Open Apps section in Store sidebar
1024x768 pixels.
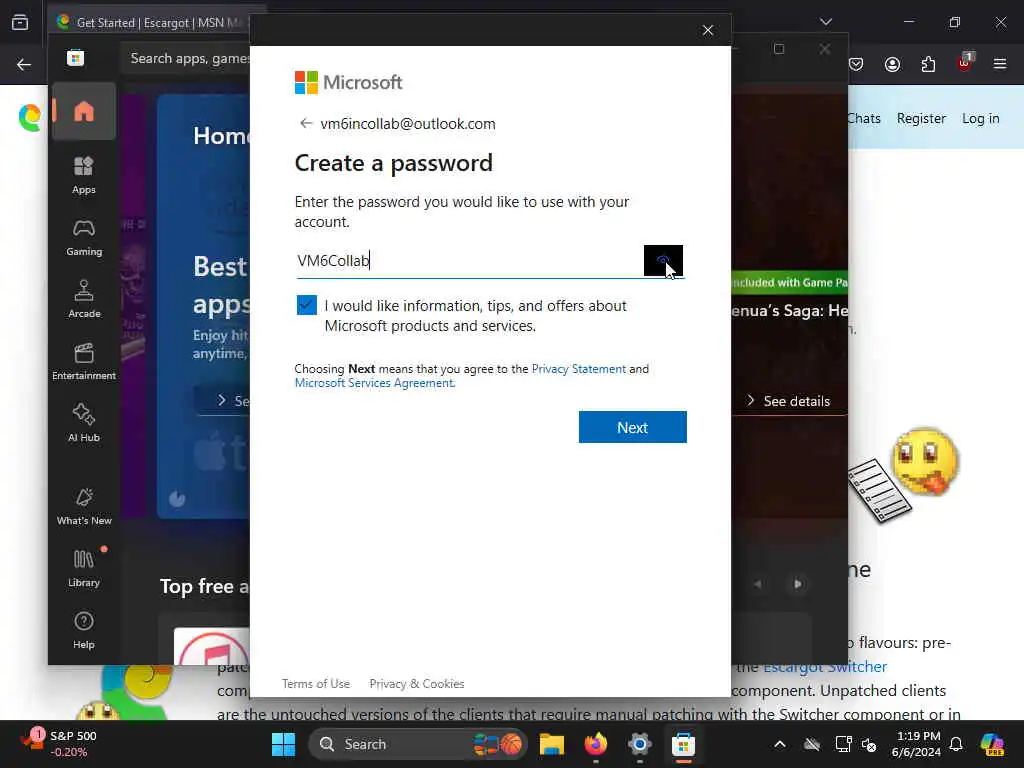[x=84, y=175]
